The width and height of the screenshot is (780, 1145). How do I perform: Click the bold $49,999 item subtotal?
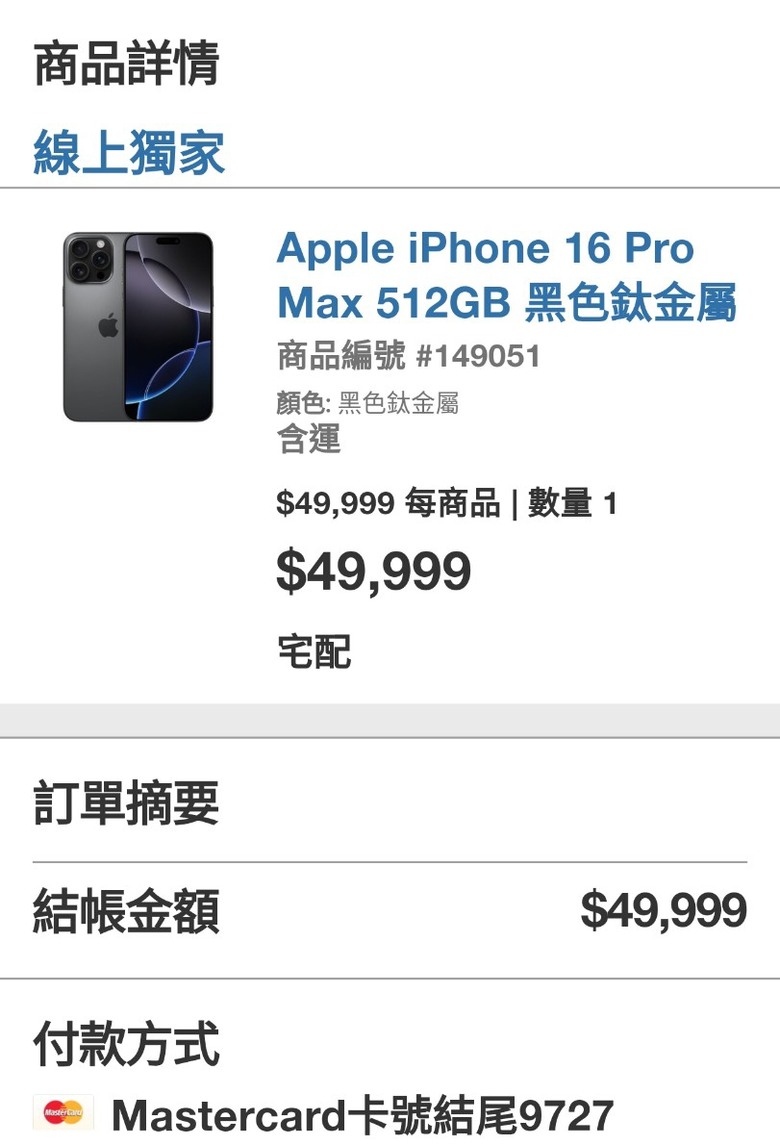373,571
